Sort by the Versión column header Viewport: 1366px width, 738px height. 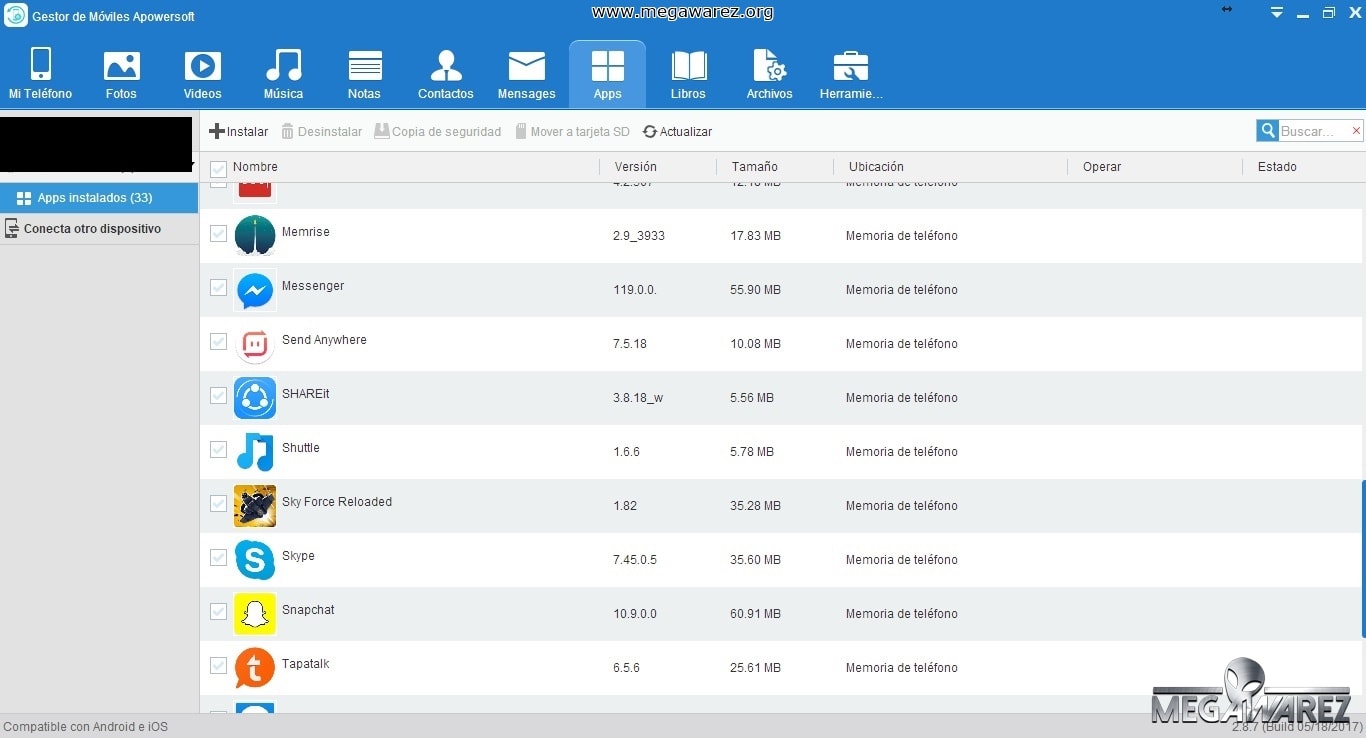[x=636, y=167]
